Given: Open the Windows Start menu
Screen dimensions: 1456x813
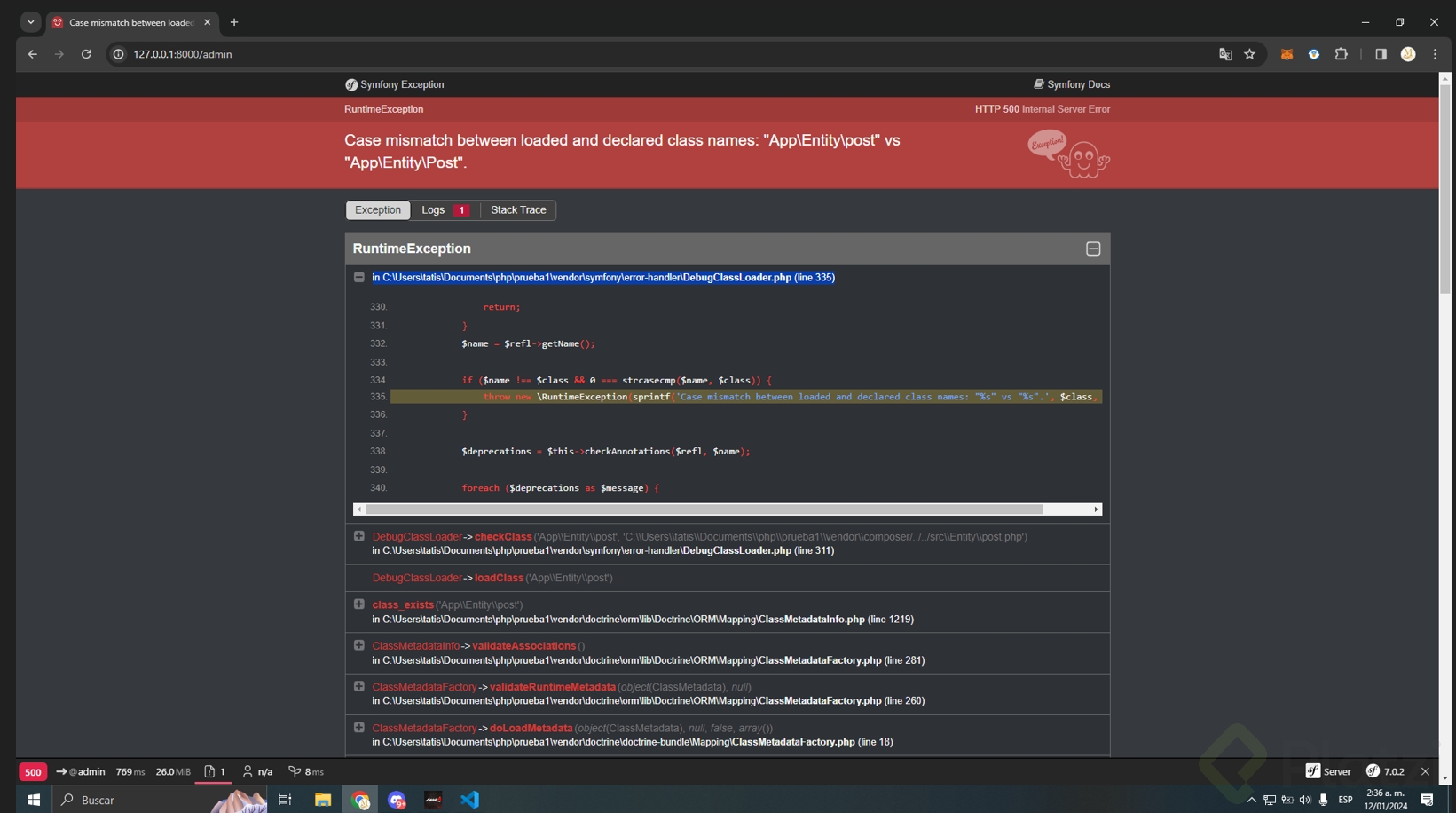Looking at the screenshot, I should pyautogui.click(x=34, y=800).
